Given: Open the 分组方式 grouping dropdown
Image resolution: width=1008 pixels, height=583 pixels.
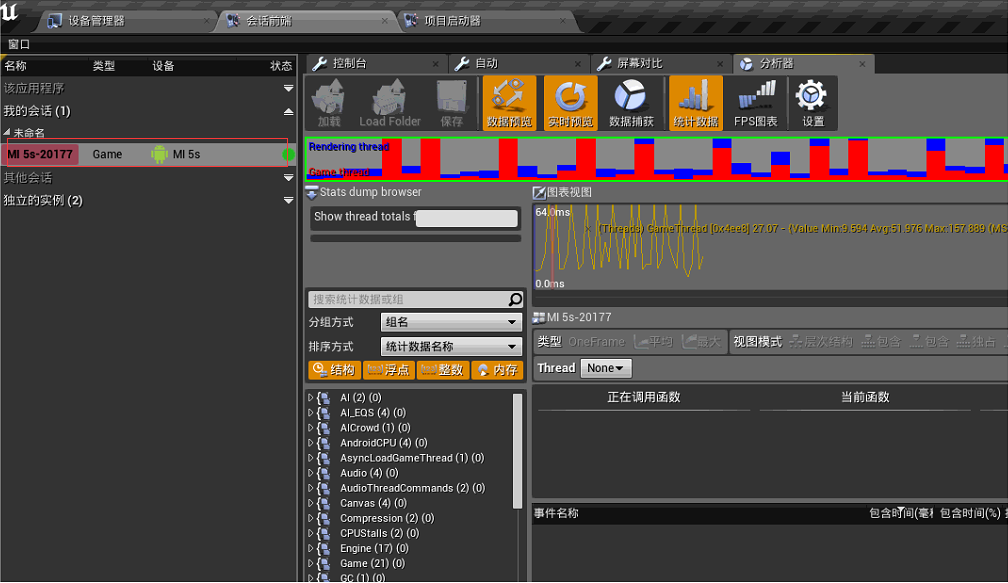Looking at the screenshot, I should click(x=450, y=320).
